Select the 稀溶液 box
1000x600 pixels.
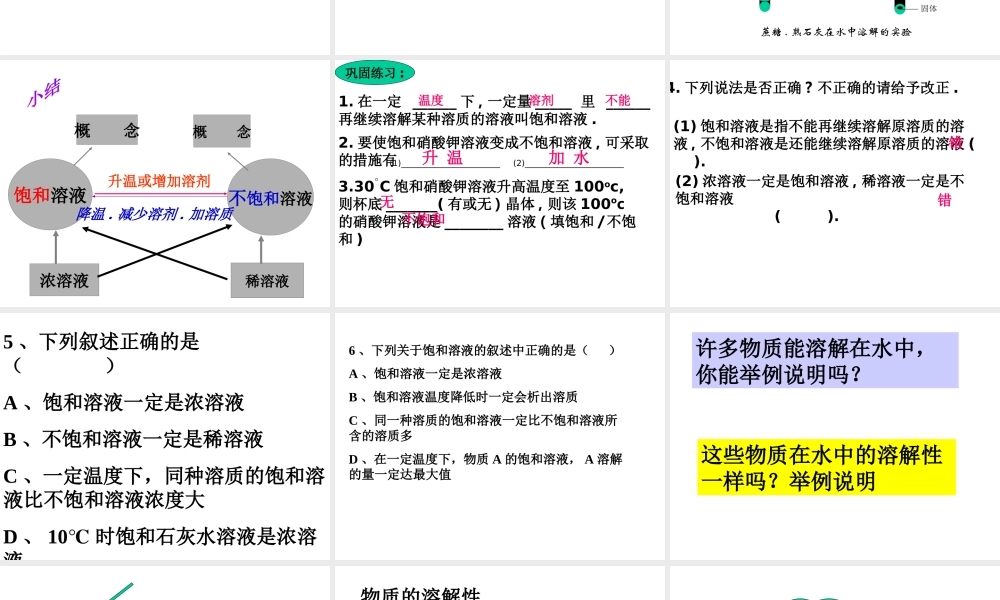pos(267,280)
